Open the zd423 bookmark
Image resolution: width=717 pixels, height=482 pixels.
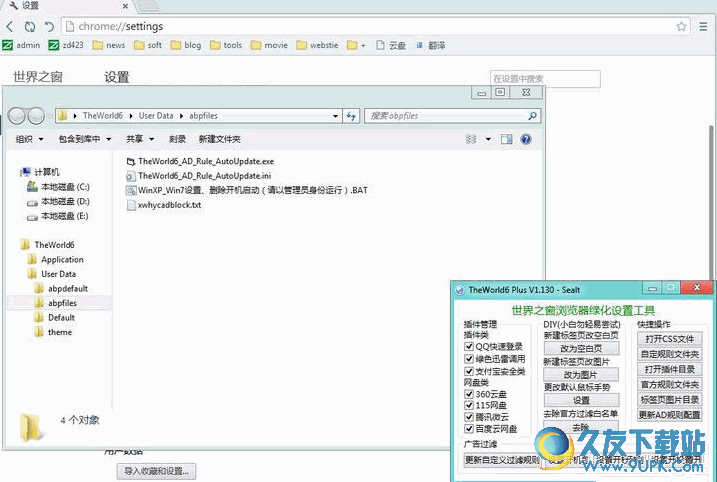click(x=66, y=45)
